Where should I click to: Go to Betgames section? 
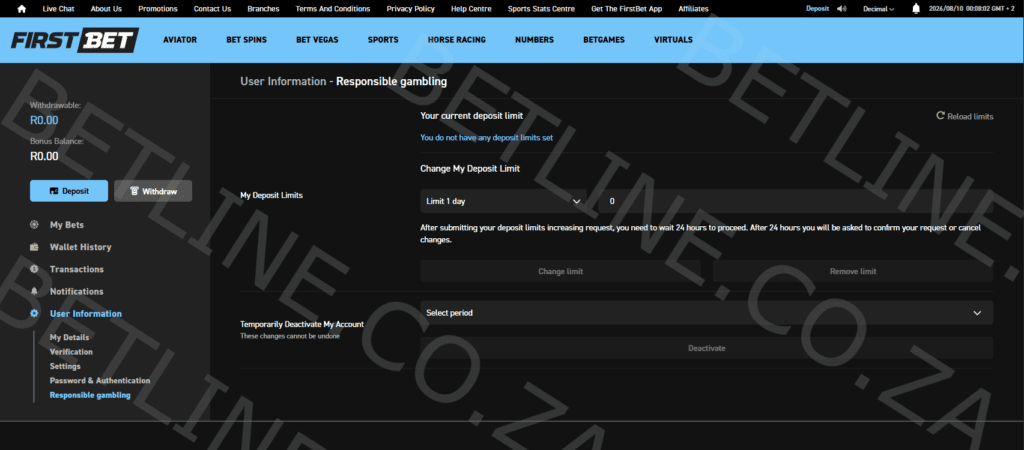pos(604,40)
